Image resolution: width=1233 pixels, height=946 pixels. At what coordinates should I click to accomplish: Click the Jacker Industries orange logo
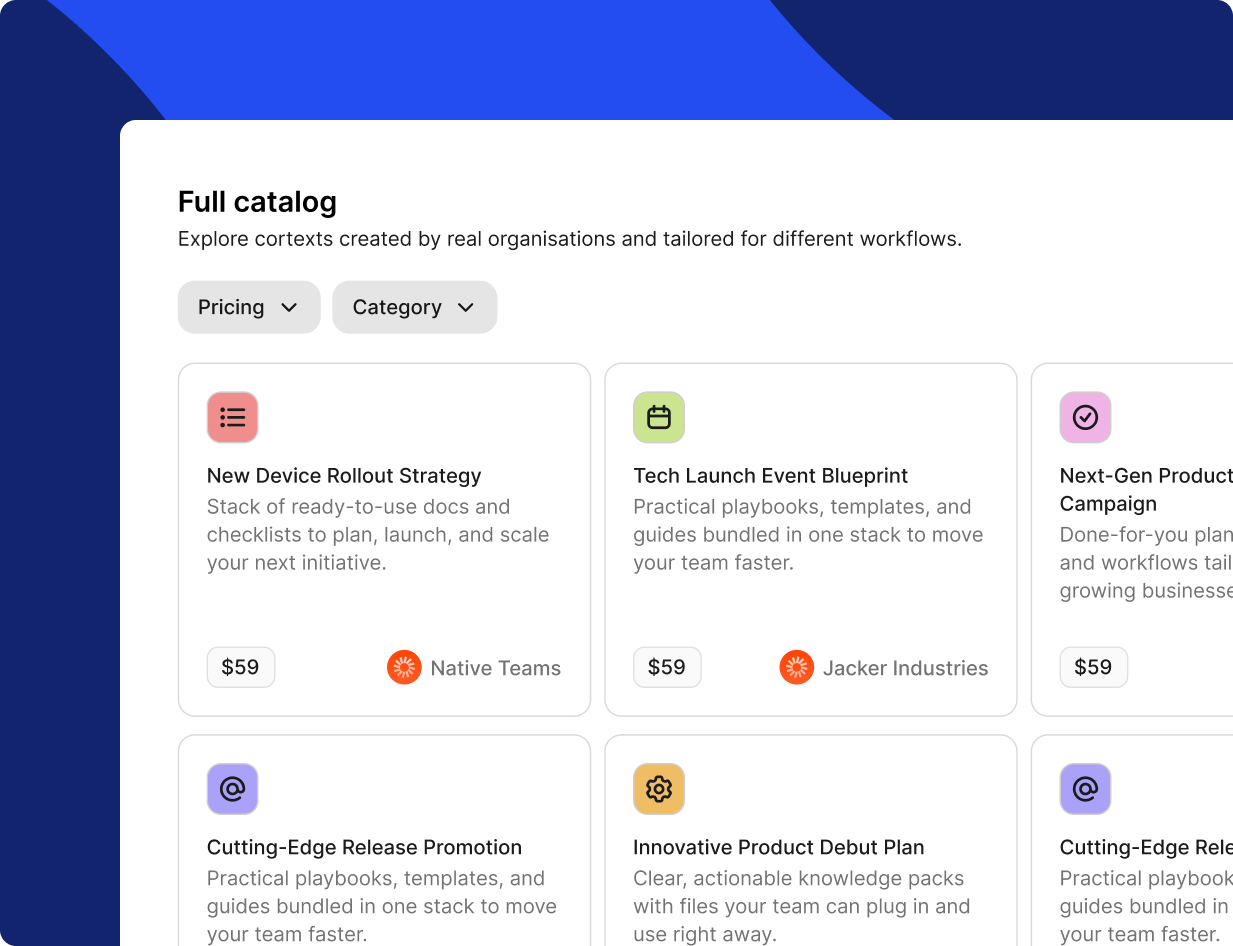coord(796,668)
